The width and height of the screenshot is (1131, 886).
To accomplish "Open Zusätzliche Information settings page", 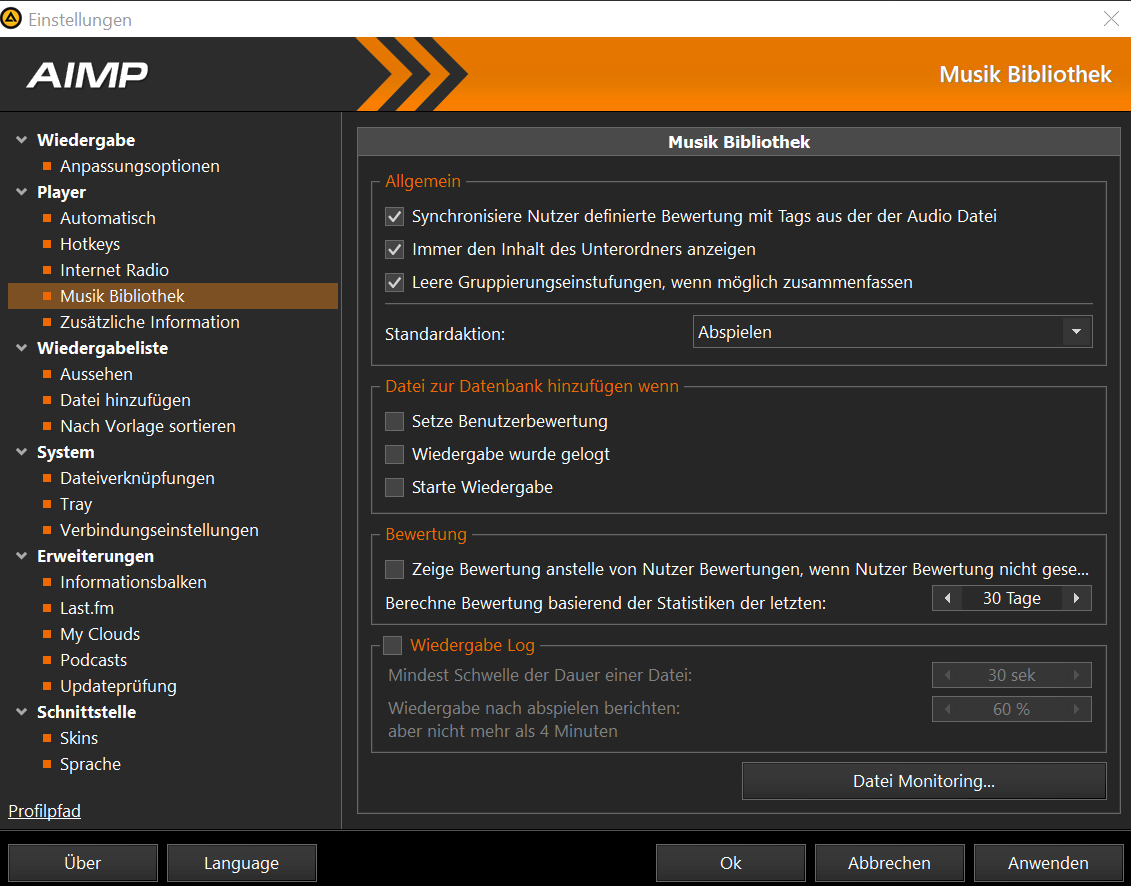I will (x=150, y=322).
